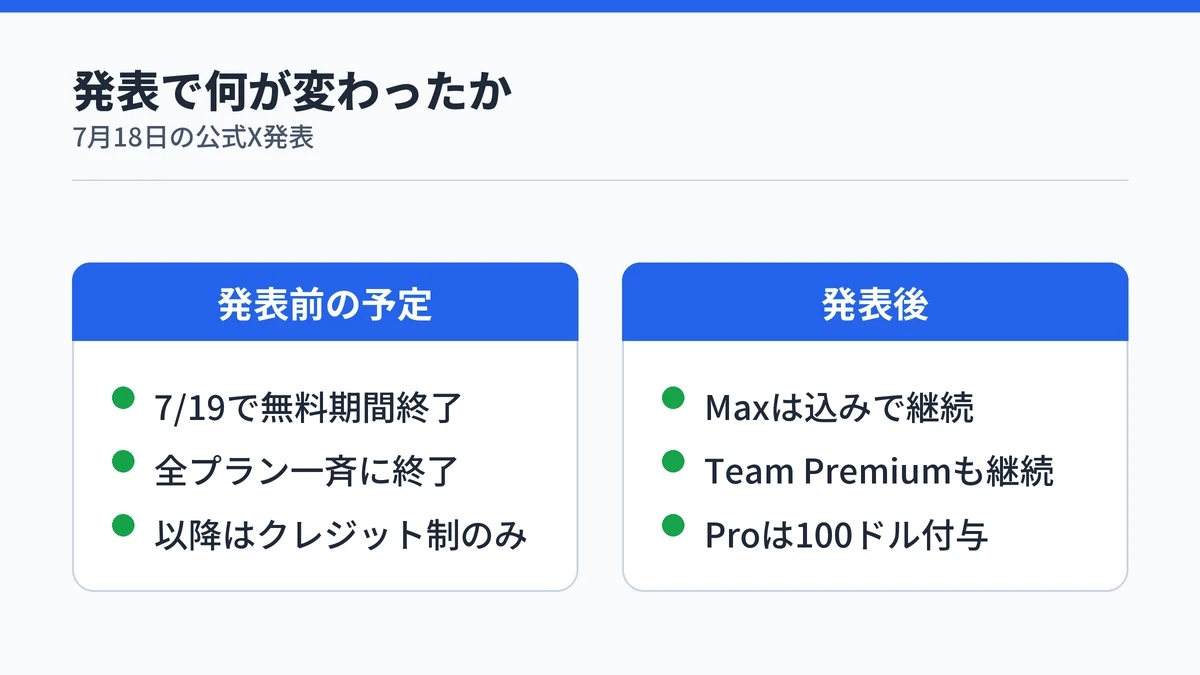
Task: Click the horizontal divider line below subtitle
Action: [600, 180]
